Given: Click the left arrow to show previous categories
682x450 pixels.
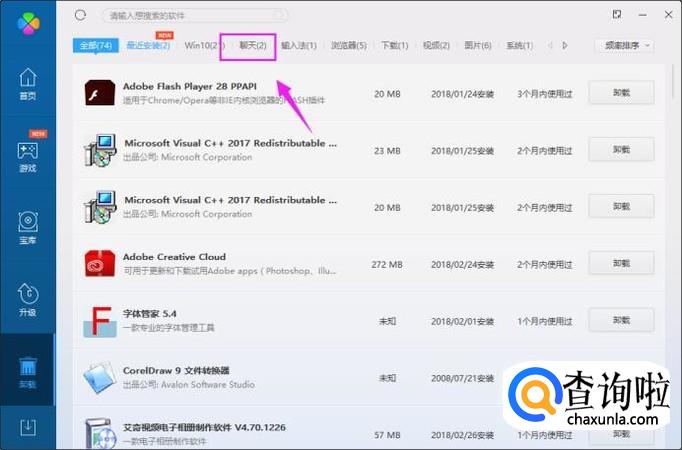Looking at the screenshot, I should [x=550, y=45].
